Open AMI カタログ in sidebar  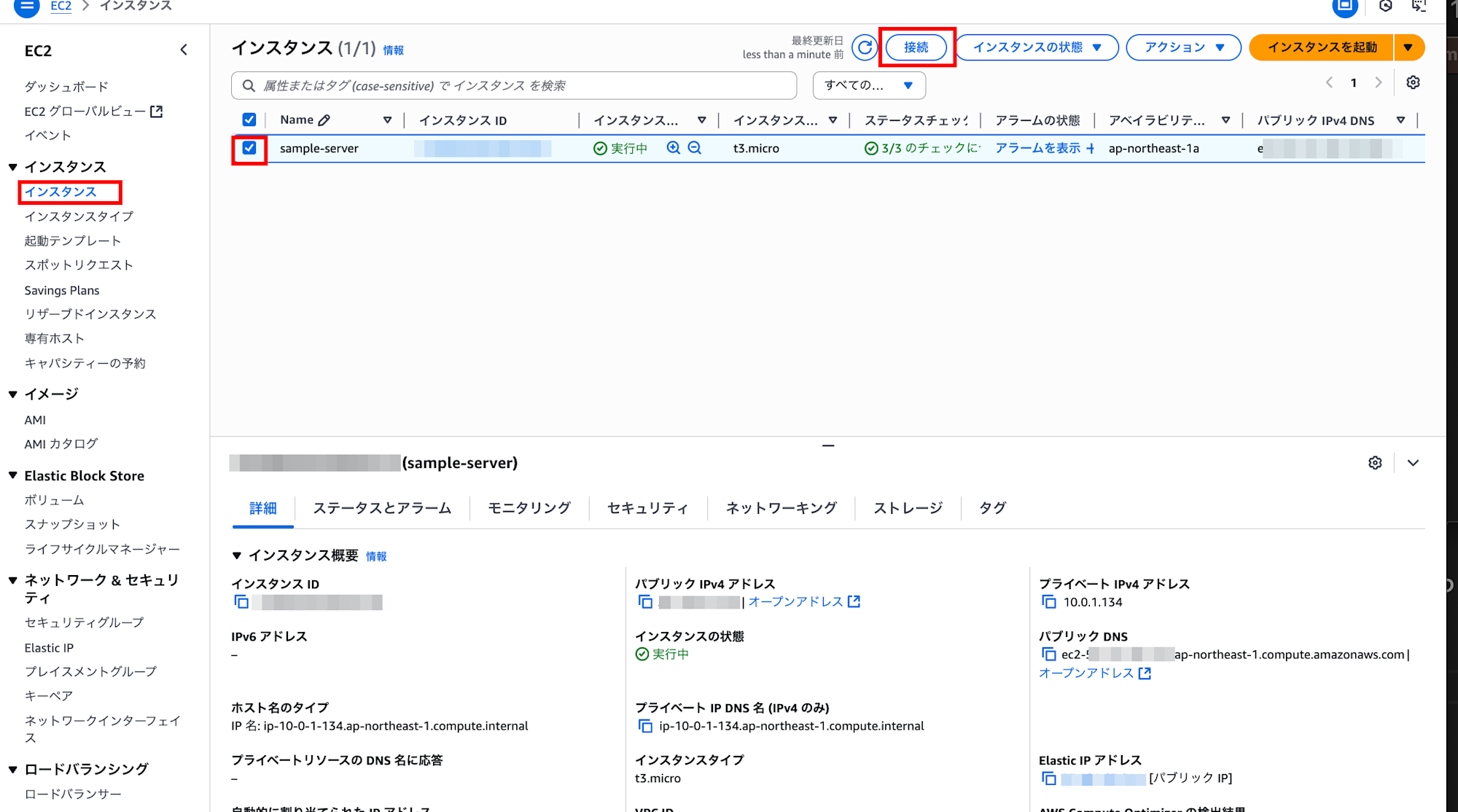point(61,444)
